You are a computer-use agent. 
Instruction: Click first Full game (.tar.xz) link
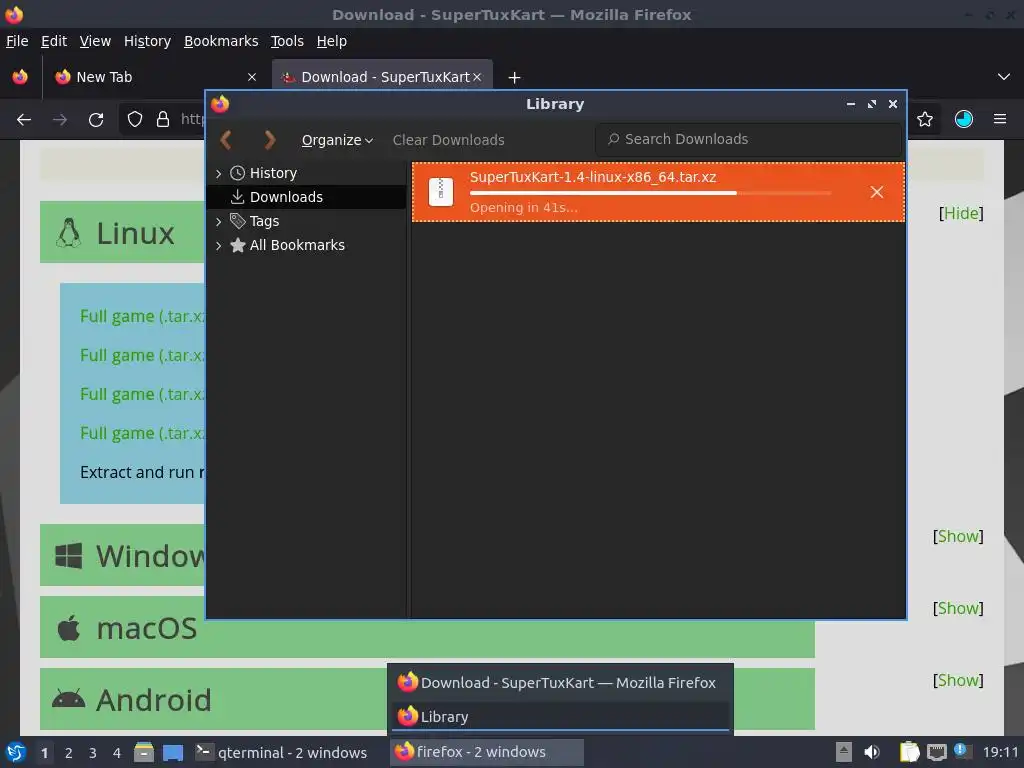click(142, 316)
